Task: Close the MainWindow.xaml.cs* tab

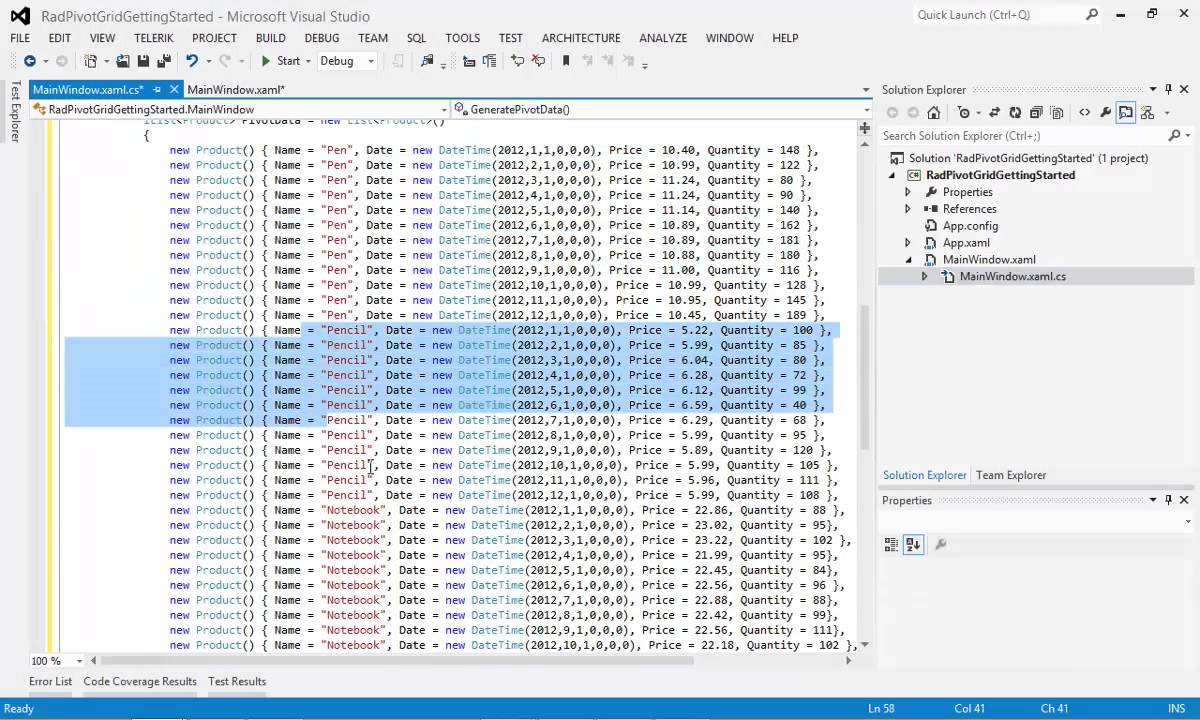Action: click(174, 89)
